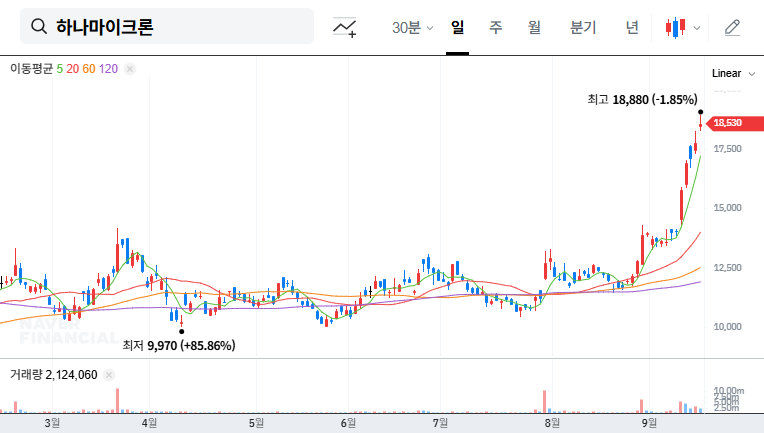Click the current price tag 18,530

[x=734, y=123]
